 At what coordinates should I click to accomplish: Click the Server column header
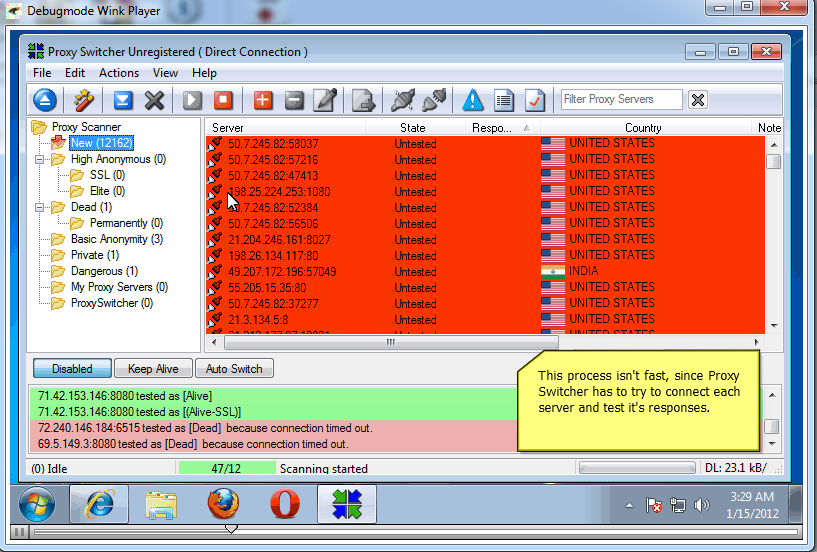[x=284, y=128]
